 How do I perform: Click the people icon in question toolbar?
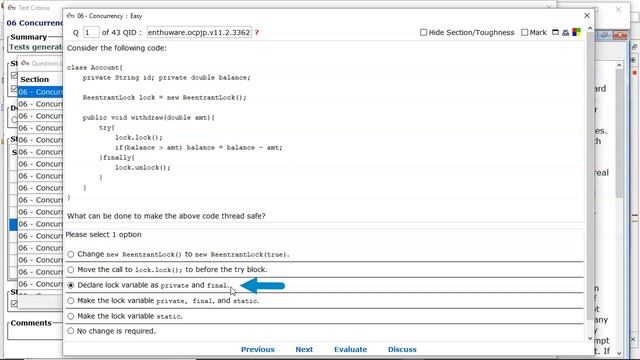565,32
